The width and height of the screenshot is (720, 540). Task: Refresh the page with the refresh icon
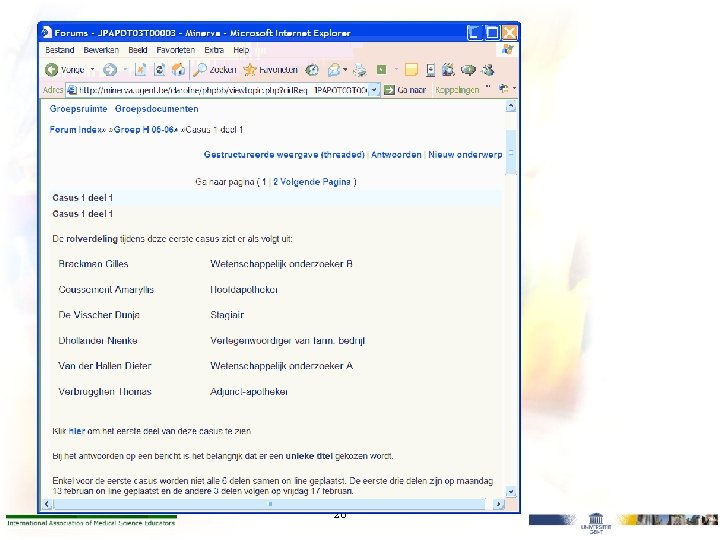click(x=159, y=70)
